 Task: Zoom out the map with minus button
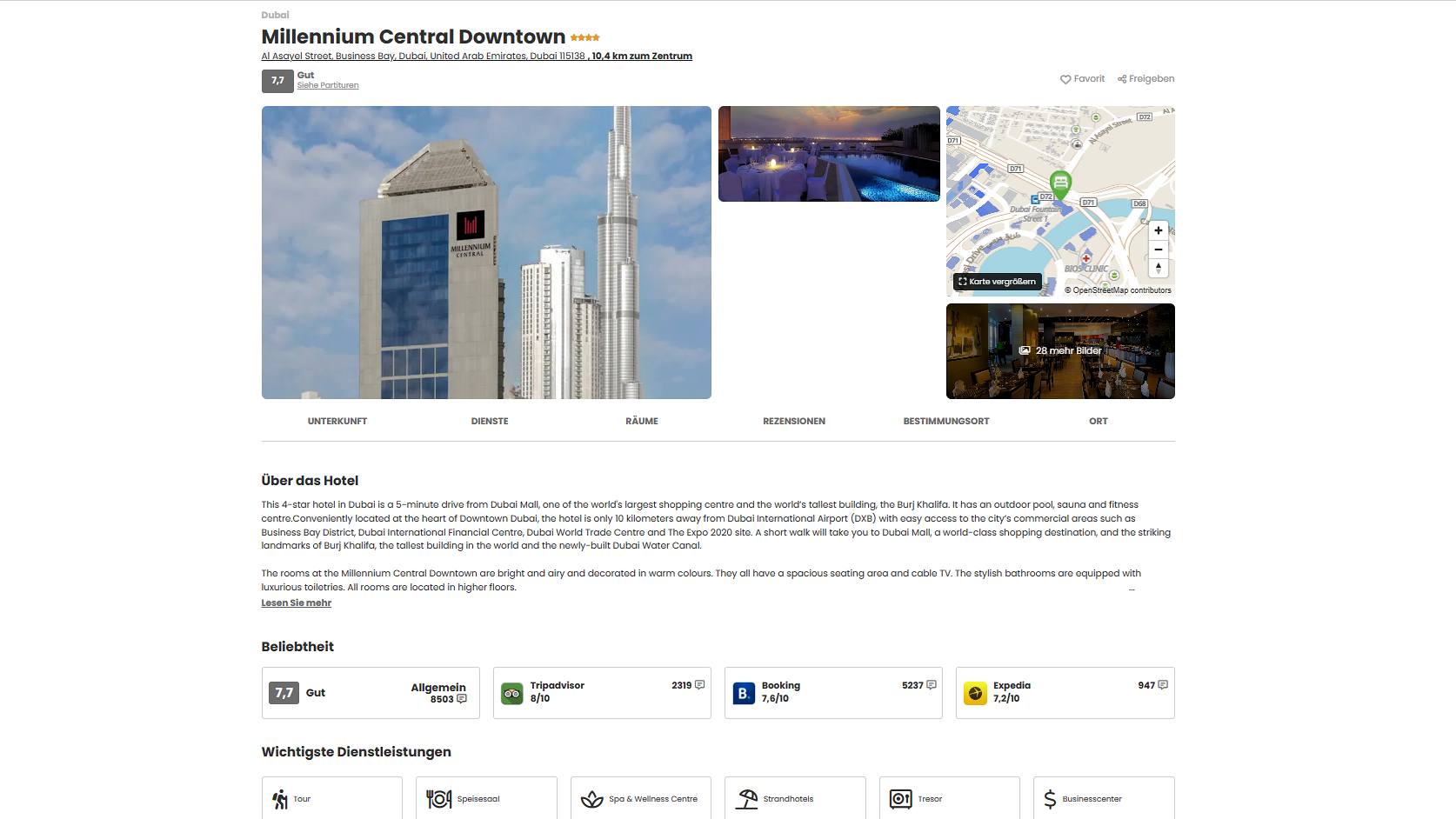click(1159, 250)
